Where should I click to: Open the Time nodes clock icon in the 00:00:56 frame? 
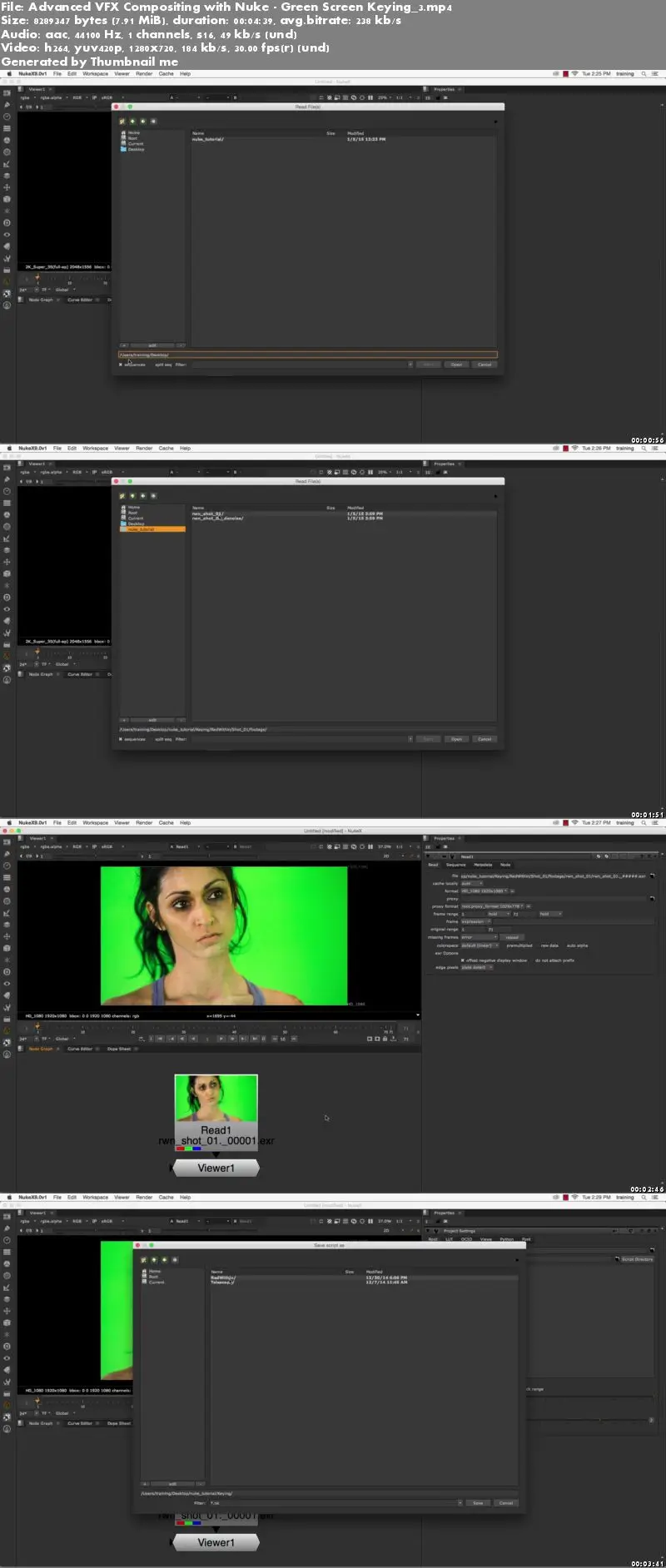point(7,117)
